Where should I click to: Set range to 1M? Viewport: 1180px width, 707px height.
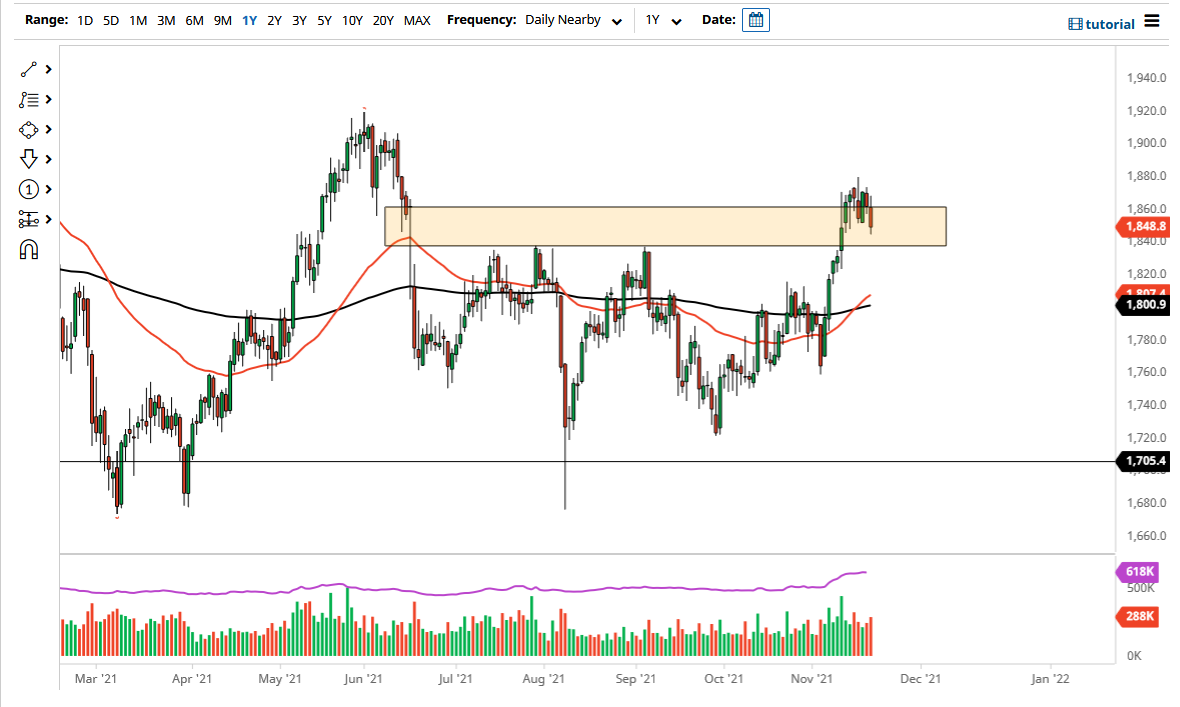[138, 20]
